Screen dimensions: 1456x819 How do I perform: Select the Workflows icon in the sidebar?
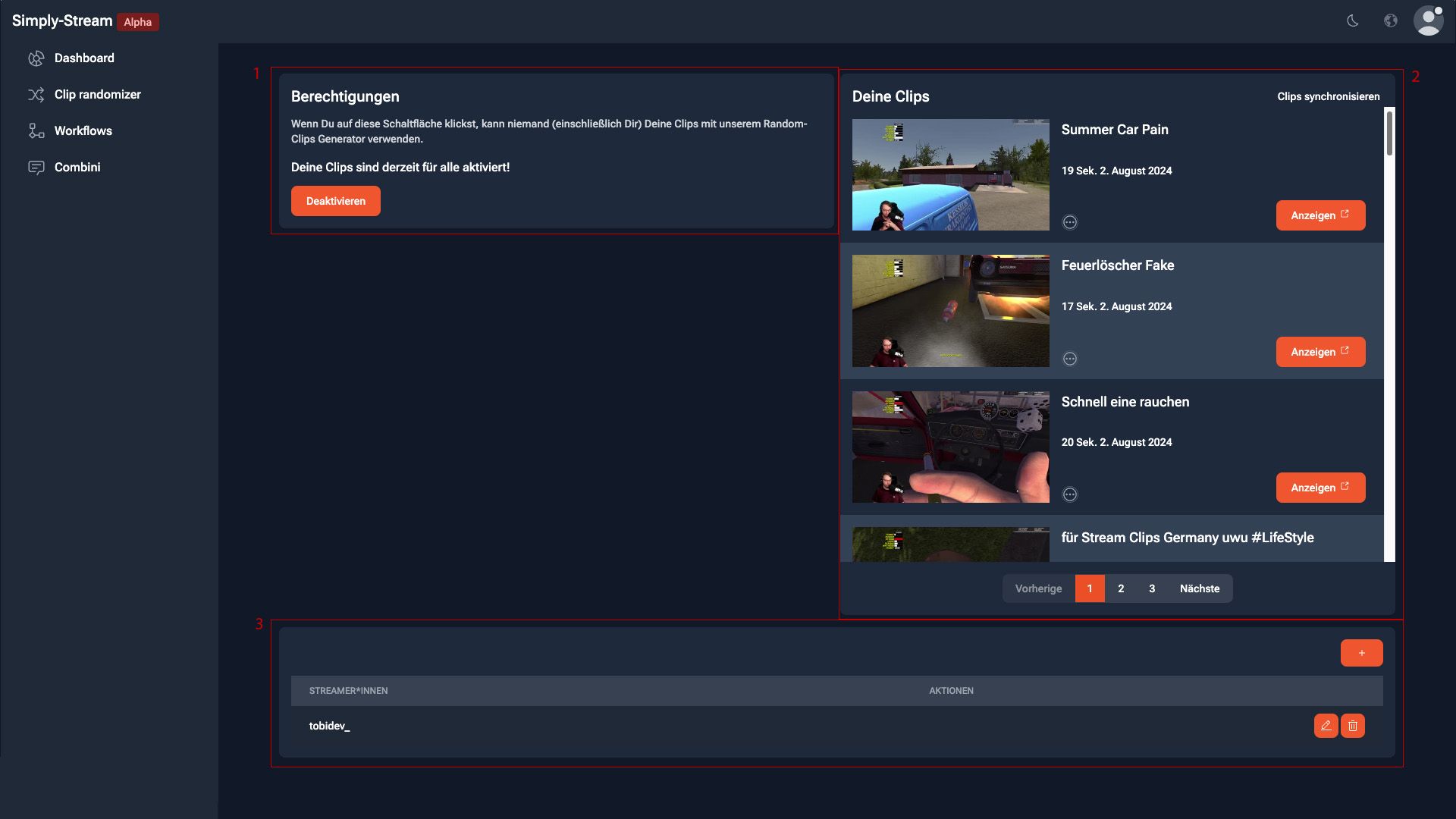(x=36, y=130)
